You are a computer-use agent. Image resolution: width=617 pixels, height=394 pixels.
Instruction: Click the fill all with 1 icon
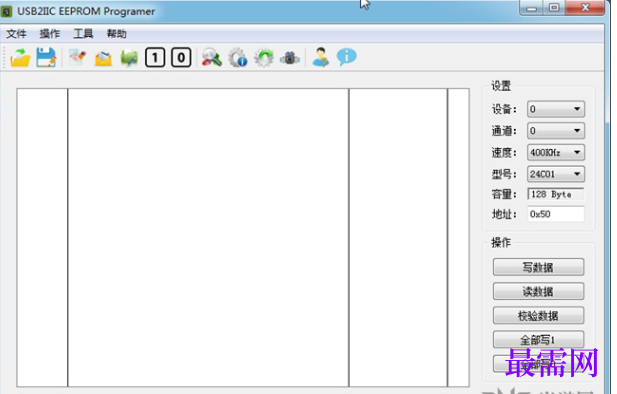155,57
